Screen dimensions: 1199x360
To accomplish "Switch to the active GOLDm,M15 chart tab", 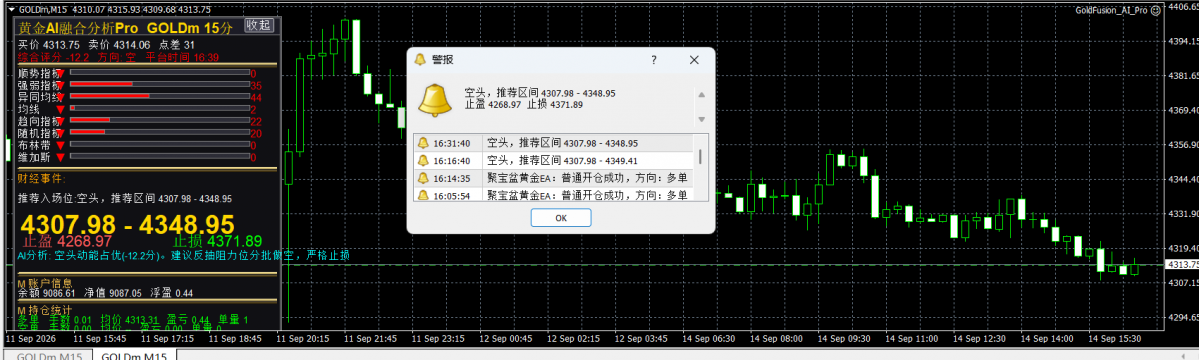I will 135,355.
